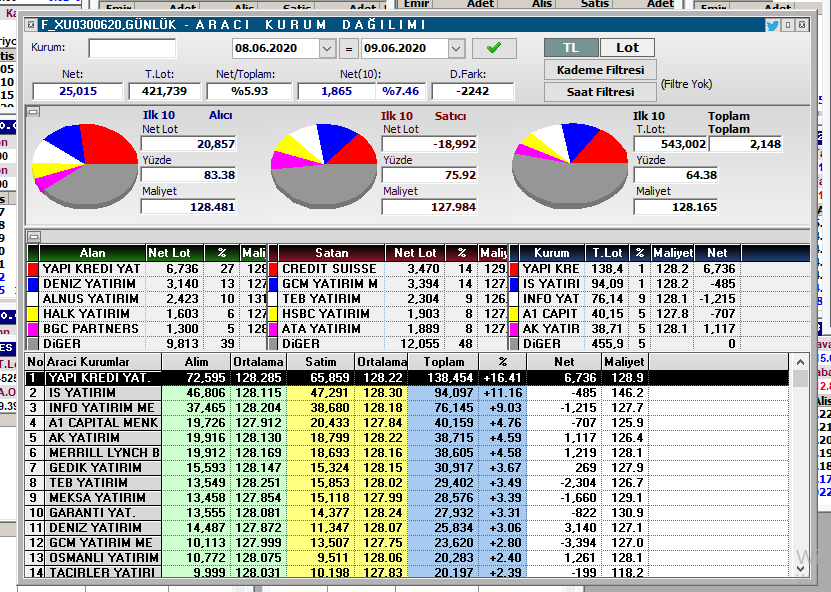Click the Alıcı buyers pie chart
Viewport: 831px width, 592px height.
(85, 165)
